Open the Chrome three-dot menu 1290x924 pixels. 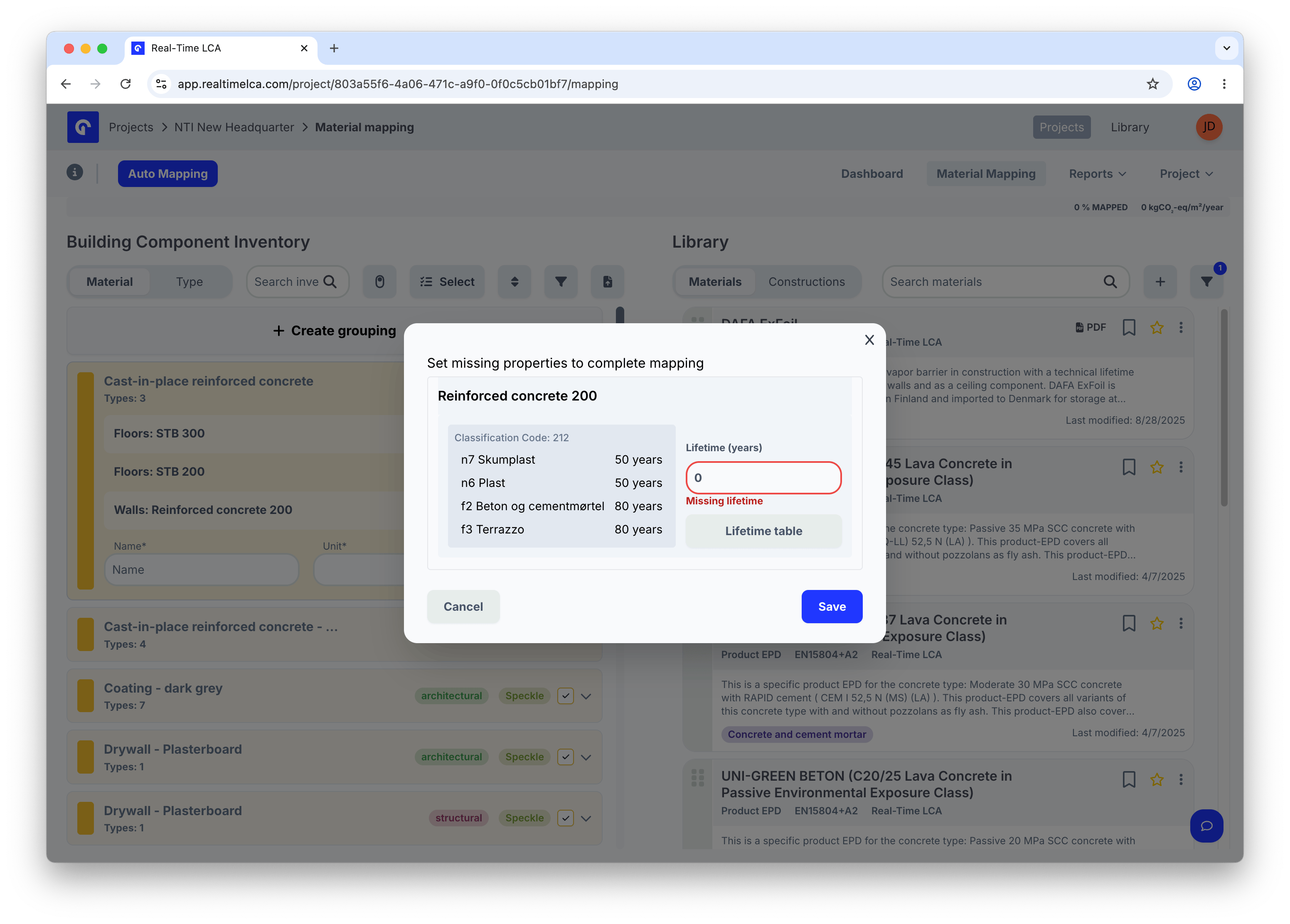tap(1224, 84)
